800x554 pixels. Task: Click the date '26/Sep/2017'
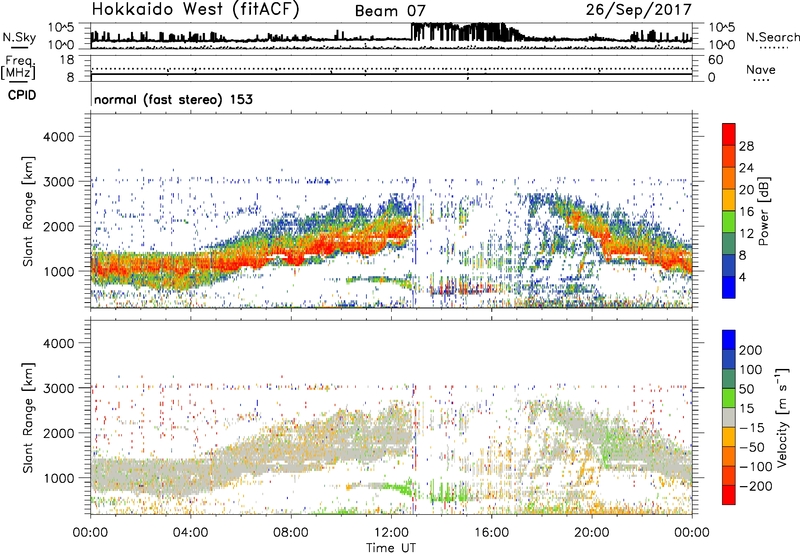(x=638, y=10)
